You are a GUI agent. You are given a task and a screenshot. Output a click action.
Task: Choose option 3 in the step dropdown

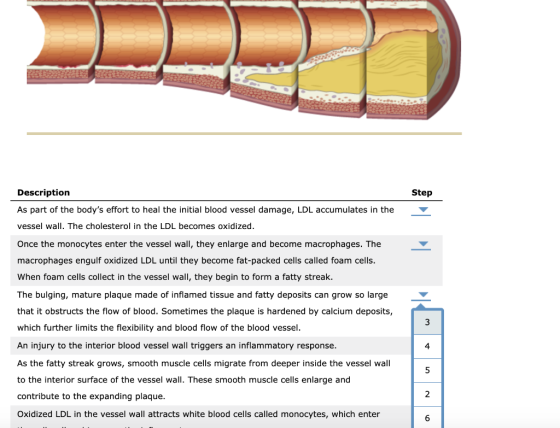coord(428,322)
